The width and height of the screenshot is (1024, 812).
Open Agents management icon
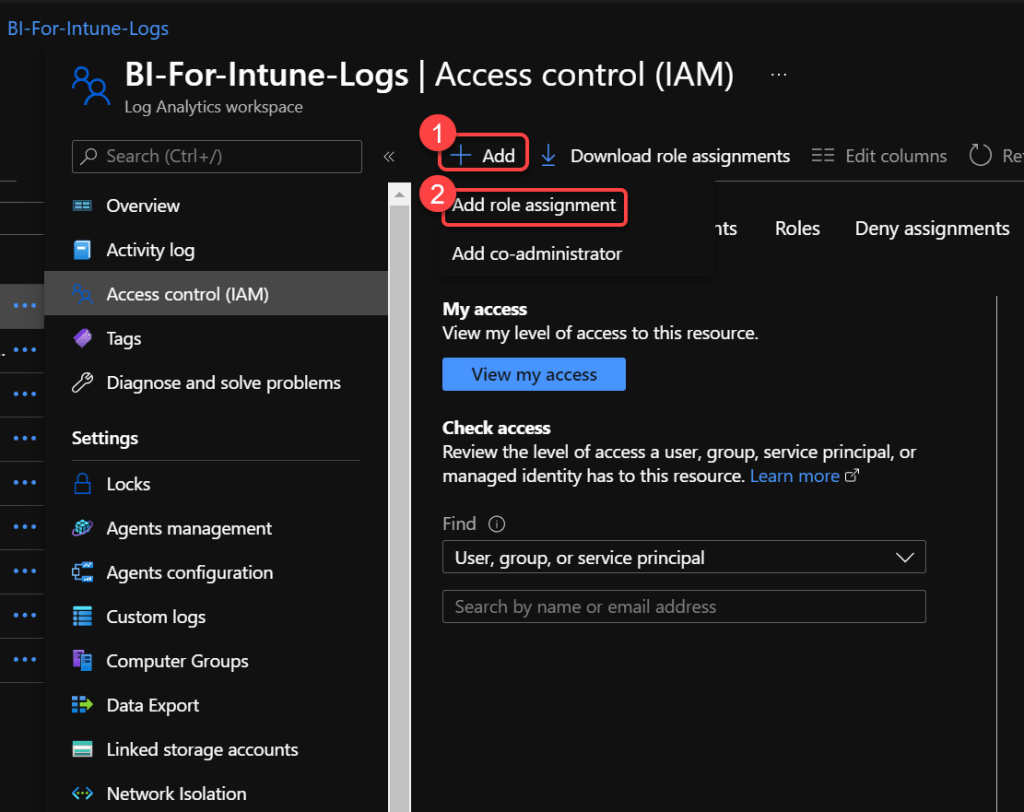(82, 528)
